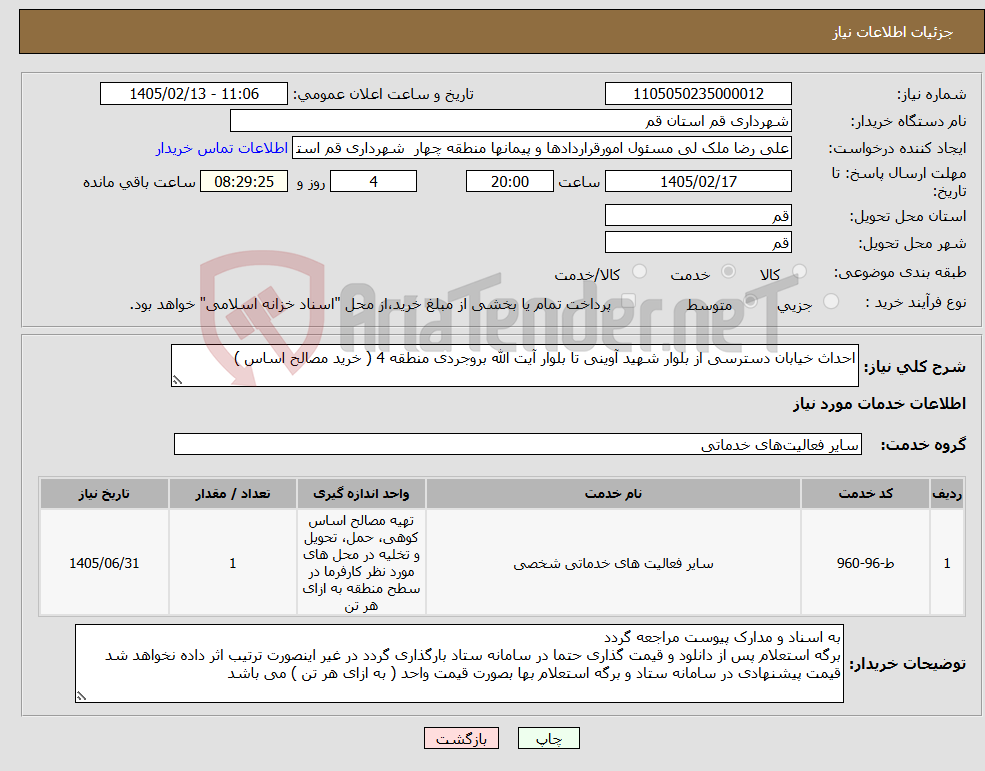This screenshot has height=771, width=985.
Task: Select the خدمت radio button
Action: (728, 271)
